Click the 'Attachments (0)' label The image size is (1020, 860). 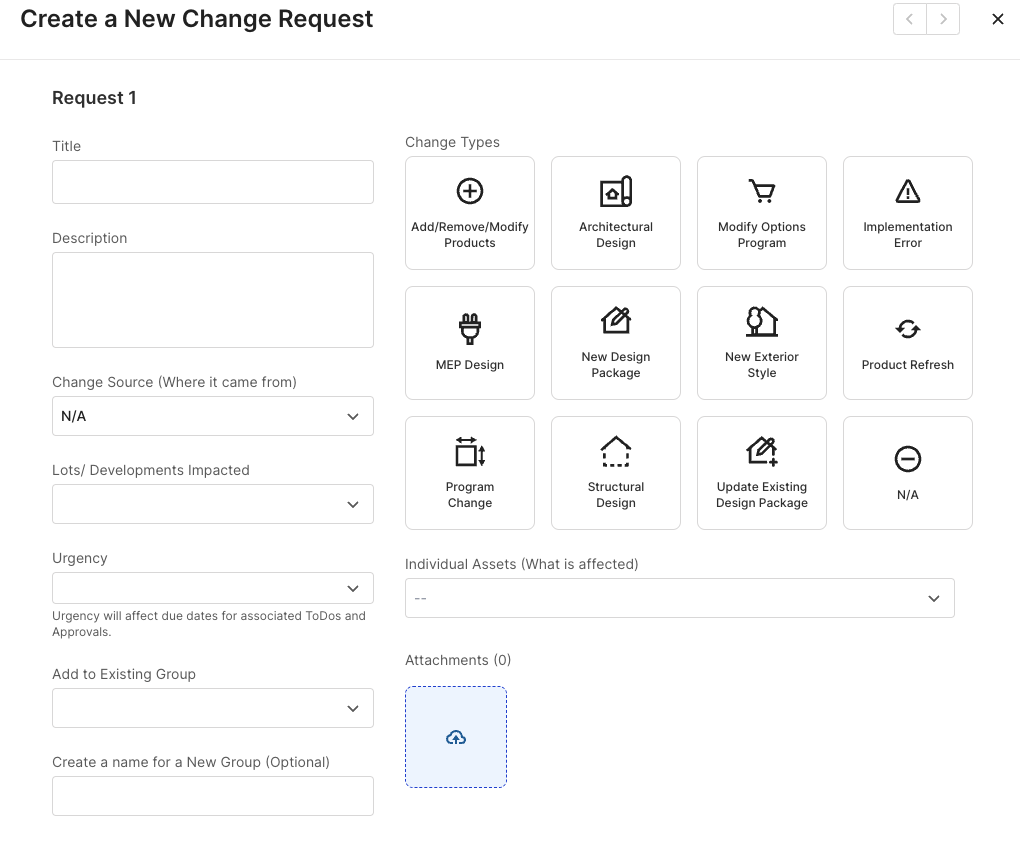pyautogui.click(x=458, y=660)
